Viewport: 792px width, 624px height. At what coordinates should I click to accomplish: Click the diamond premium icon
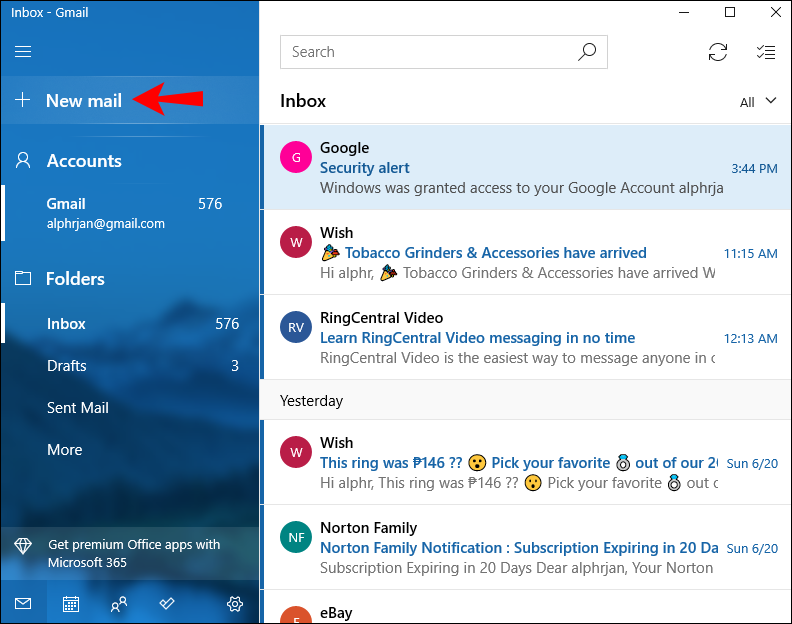click(x=23, y=546)
